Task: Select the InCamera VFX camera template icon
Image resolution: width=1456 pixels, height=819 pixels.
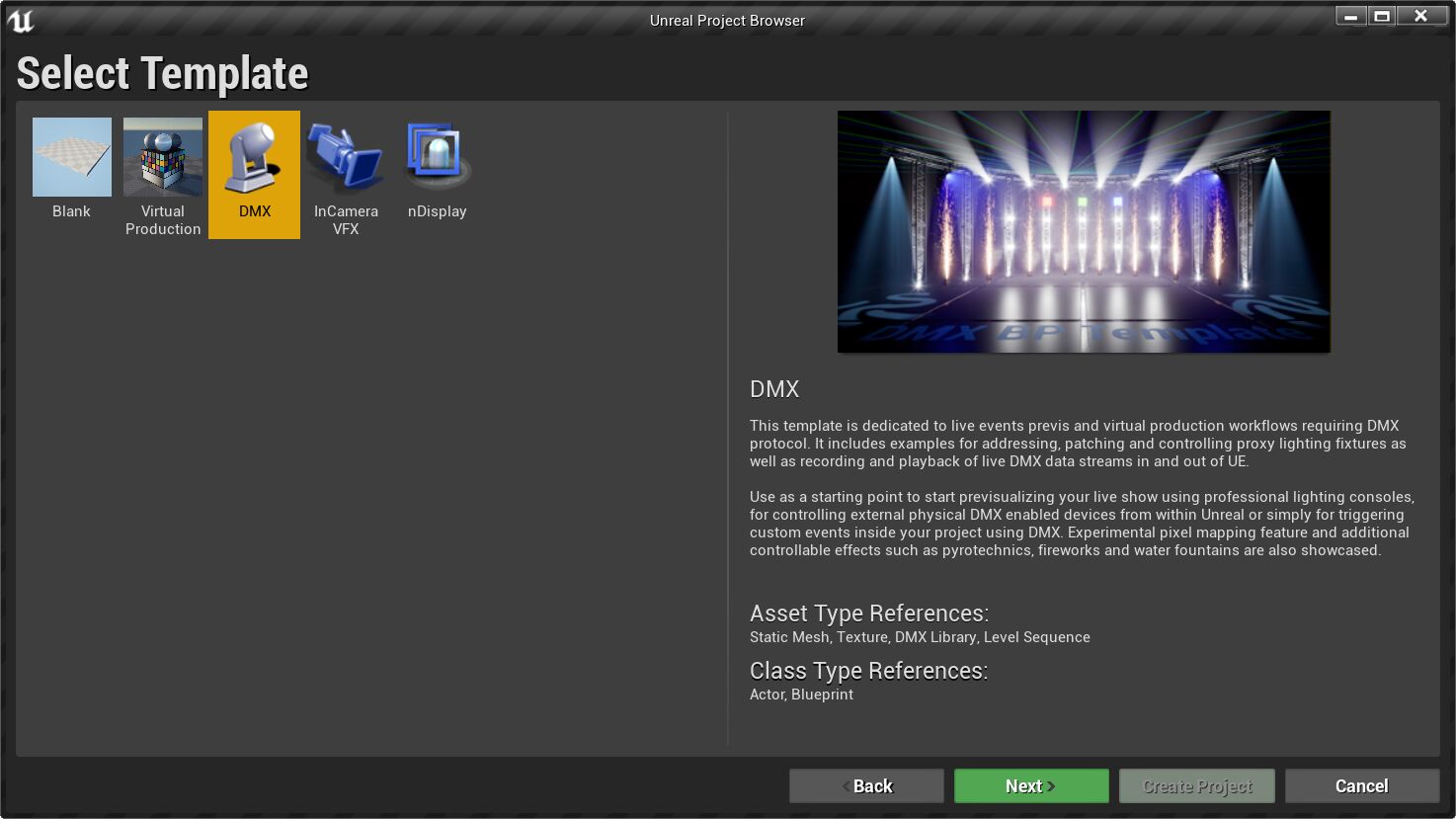Action: pos(346,157)
